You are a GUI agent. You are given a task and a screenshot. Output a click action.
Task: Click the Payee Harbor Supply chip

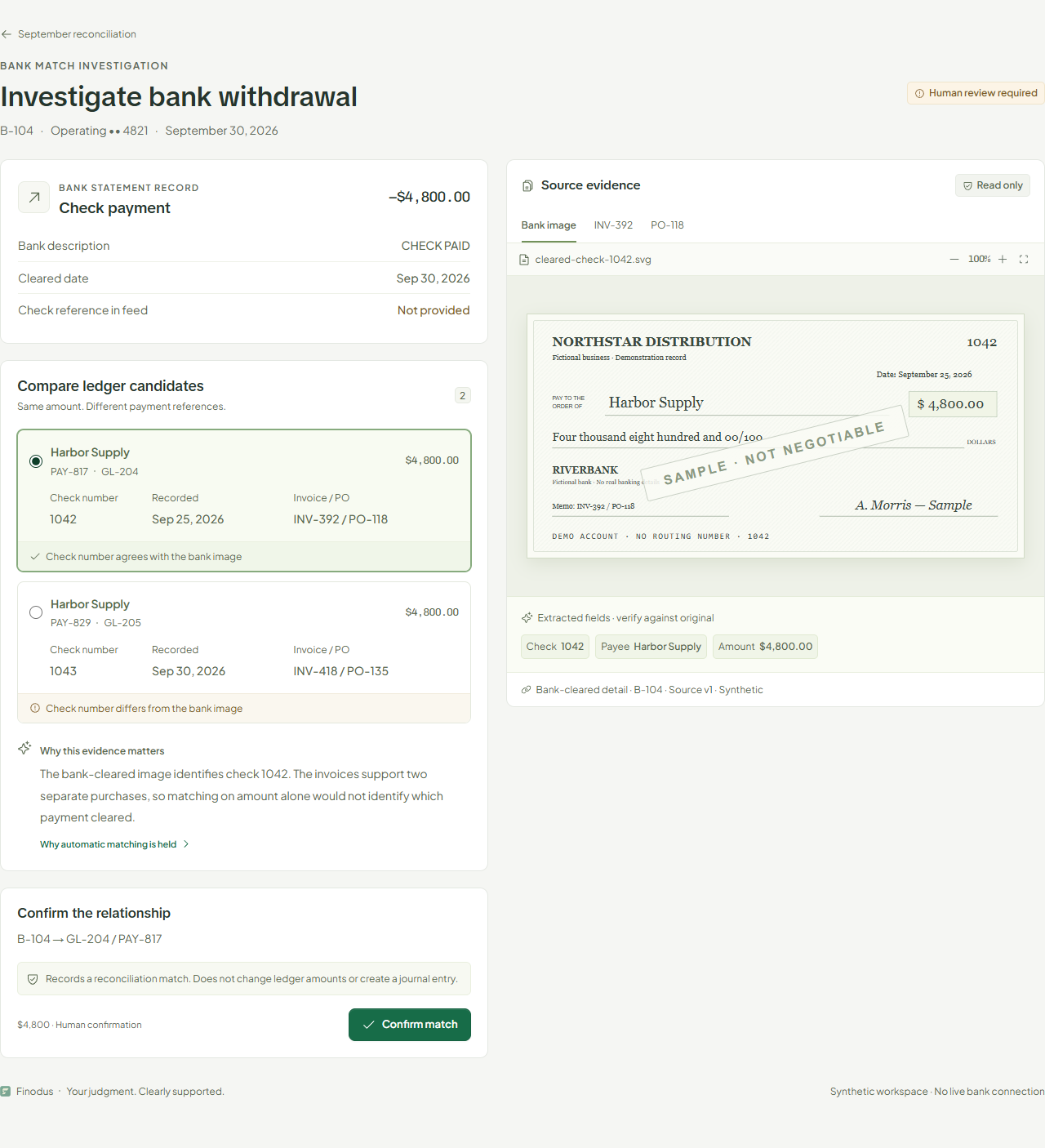[x=651, y=647]
